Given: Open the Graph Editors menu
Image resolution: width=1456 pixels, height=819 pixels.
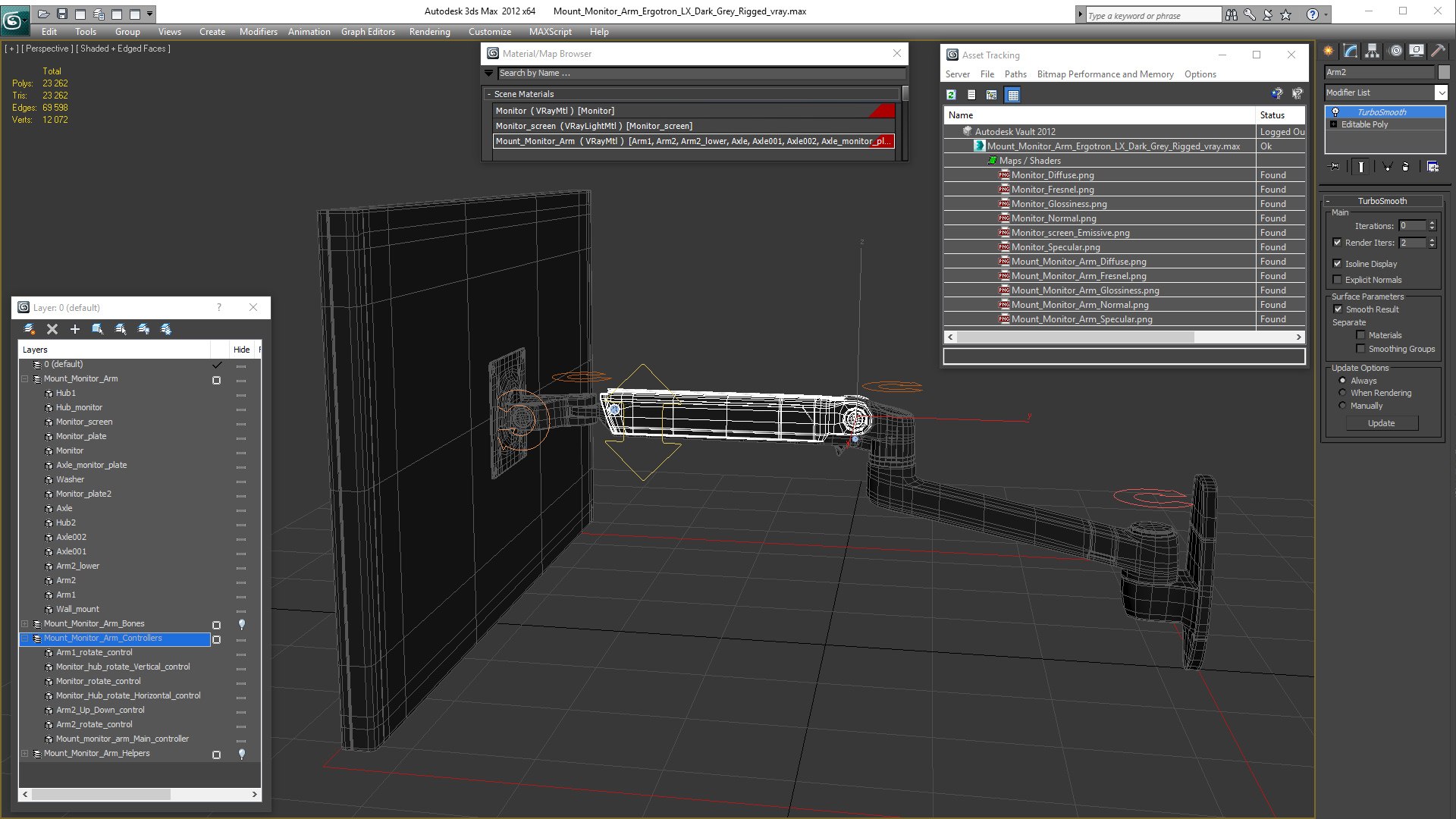Looking at the screenshot, I should (368, 32).
